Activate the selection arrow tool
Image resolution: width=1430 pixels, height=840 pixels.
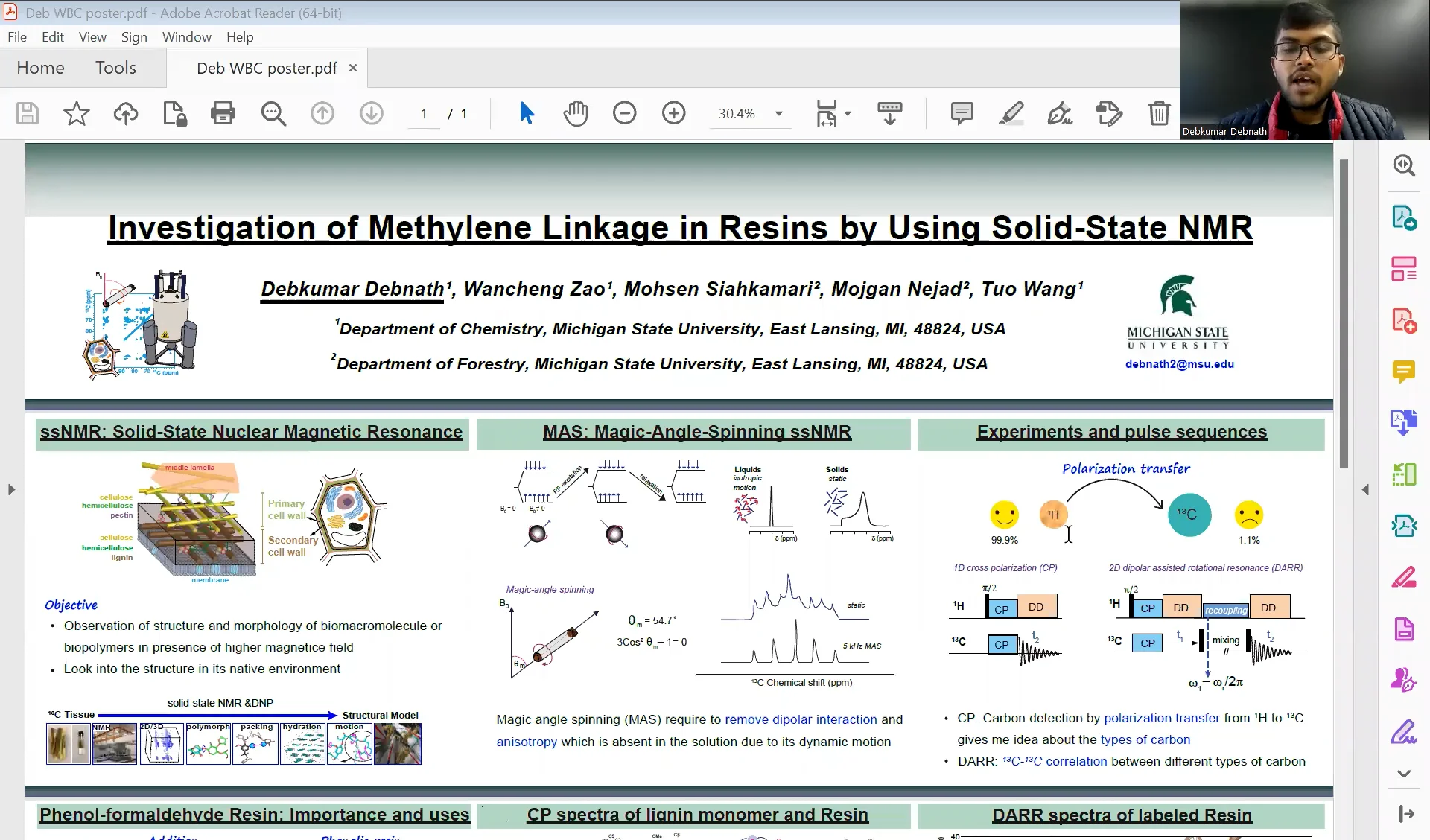527,113
